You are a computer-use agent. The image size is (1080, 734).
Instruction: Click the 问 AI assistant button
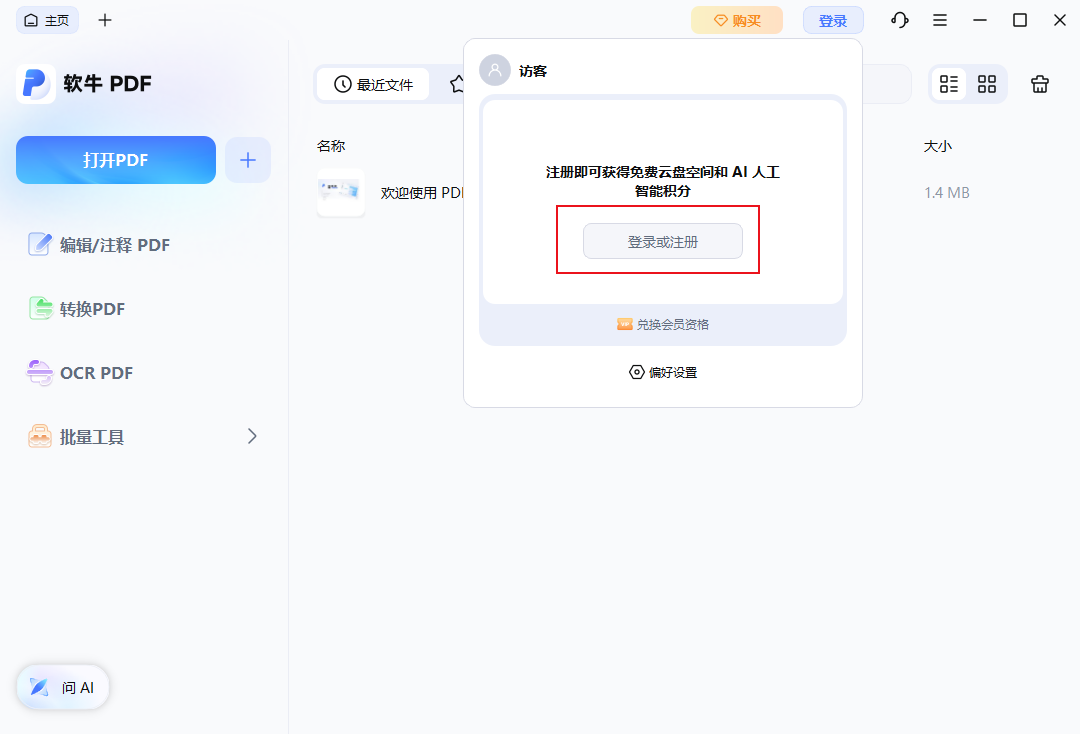click(x=63, y=687)
